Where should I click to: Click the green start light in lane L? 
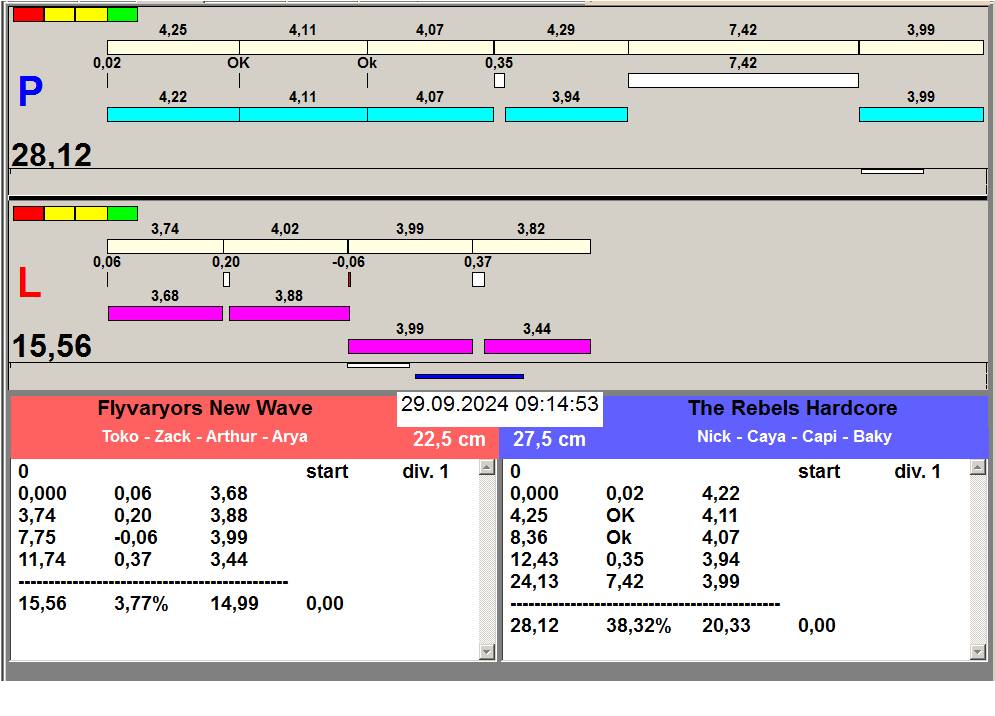122,213
